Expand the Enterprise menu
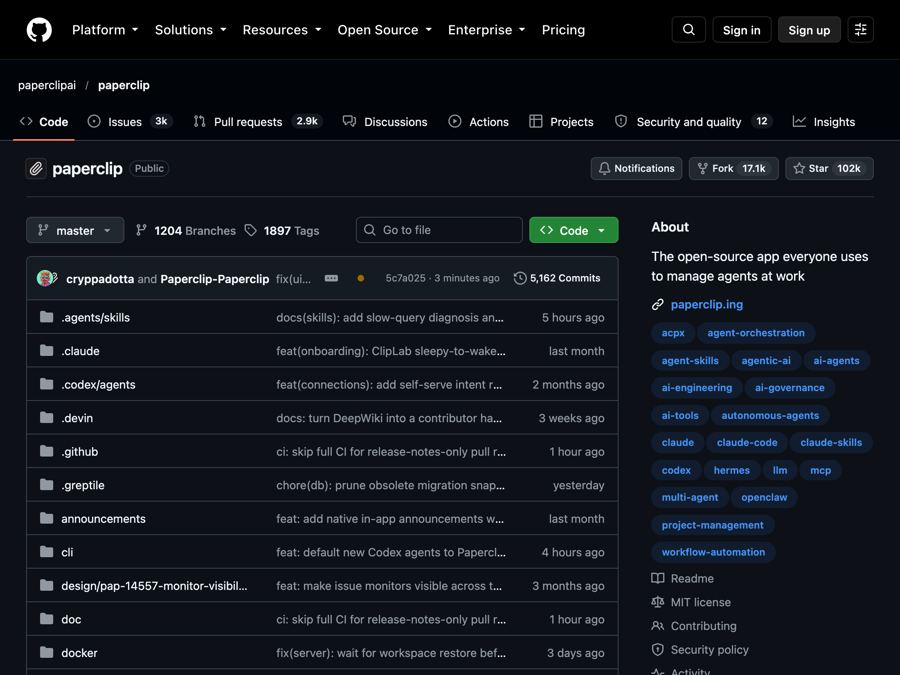Viewport: 900px width, 675px height. [487, 30]
